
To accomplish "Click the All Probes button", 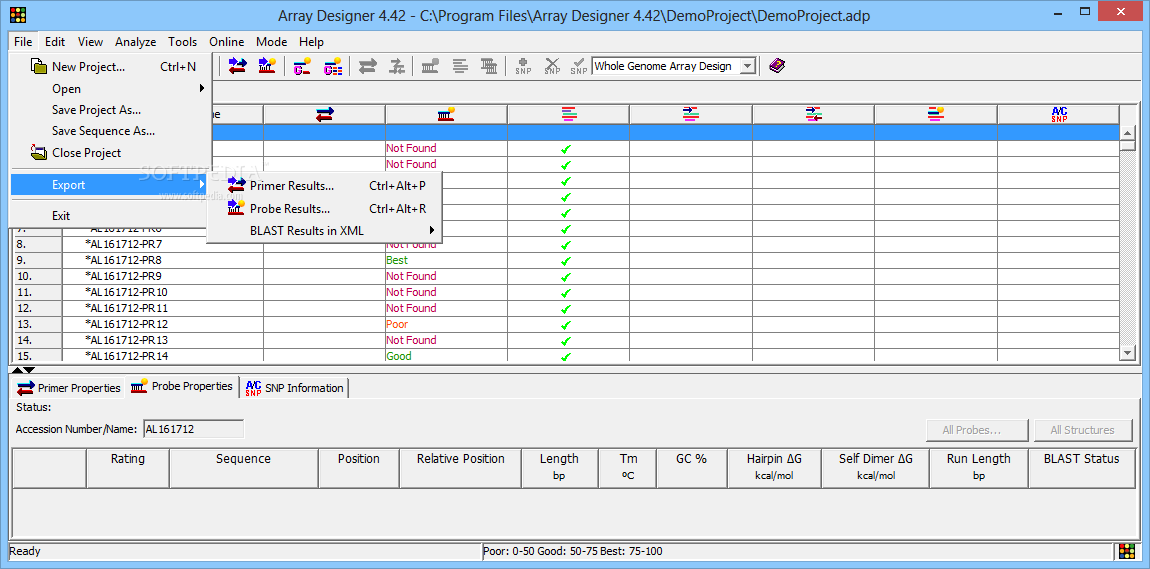I will 978,430.
